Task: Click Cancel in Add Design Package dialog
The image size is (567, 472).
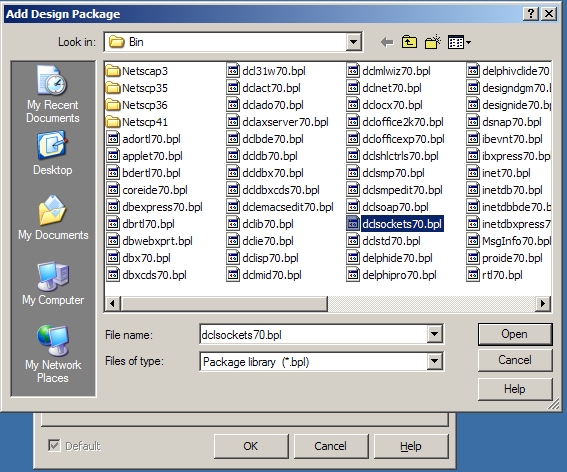Action: coord(515,360)
